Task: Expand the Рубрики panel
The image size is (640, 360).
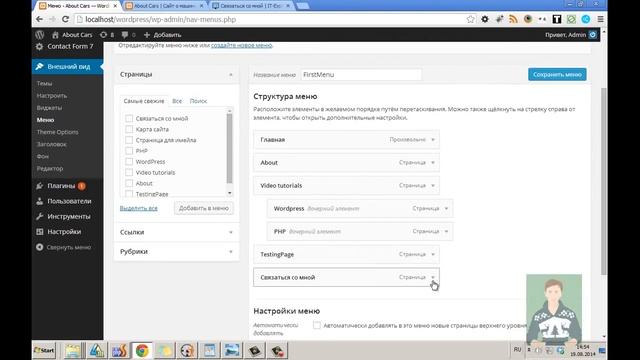Action: point(231,252)
